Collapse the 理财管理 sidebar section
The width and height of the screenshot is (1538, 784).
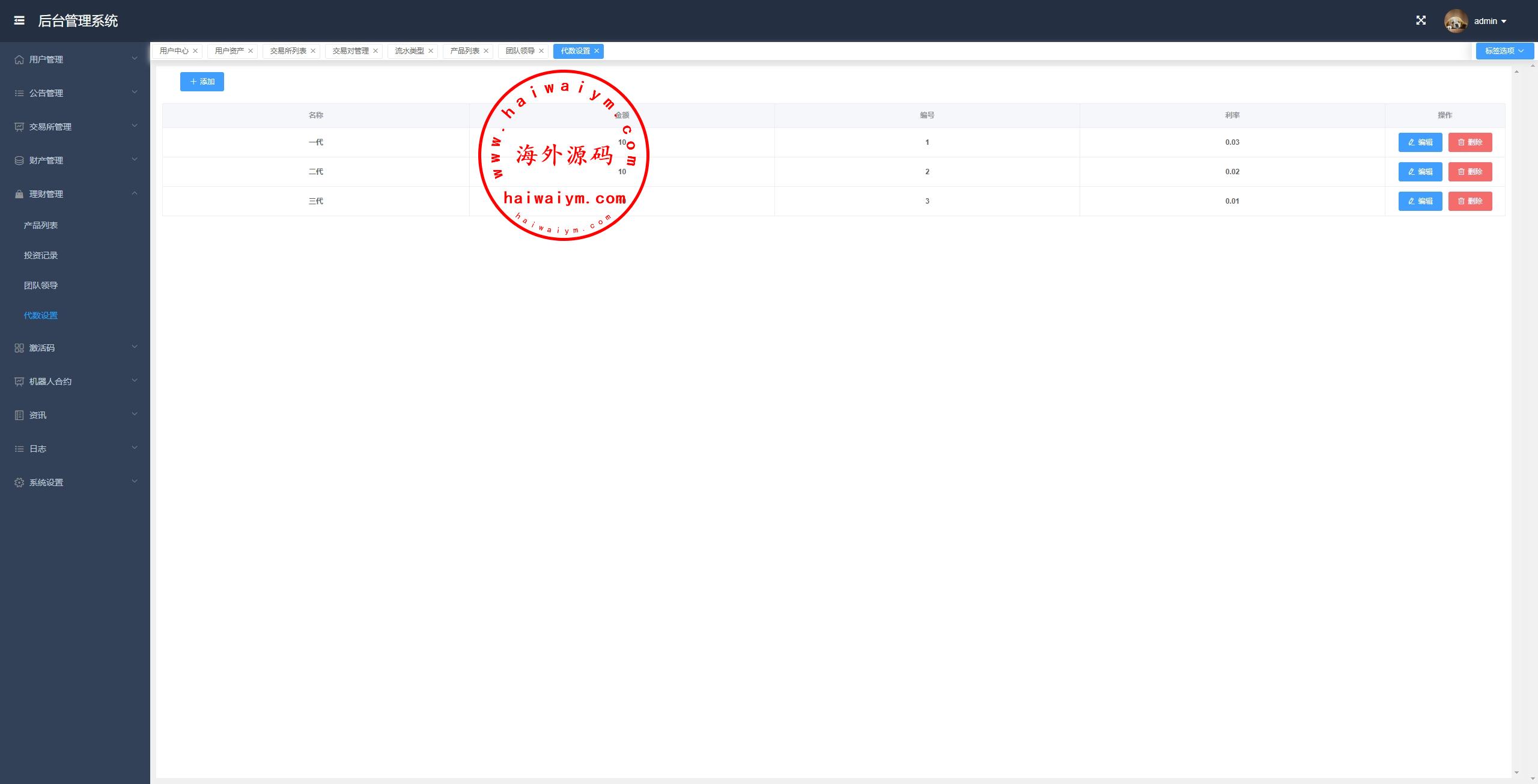(x=75, y=194)
